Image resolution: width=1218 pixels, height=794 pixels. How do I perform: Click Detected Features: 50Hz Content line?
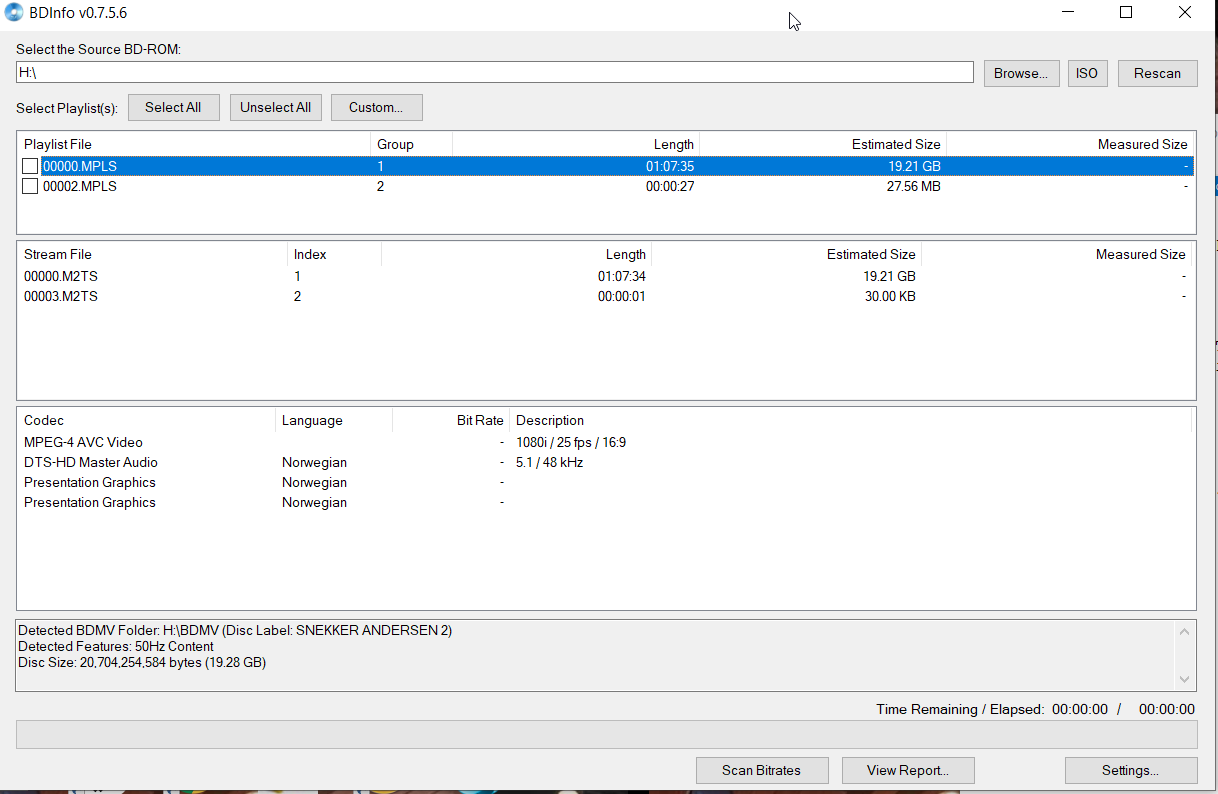click(x=116, y=646)
